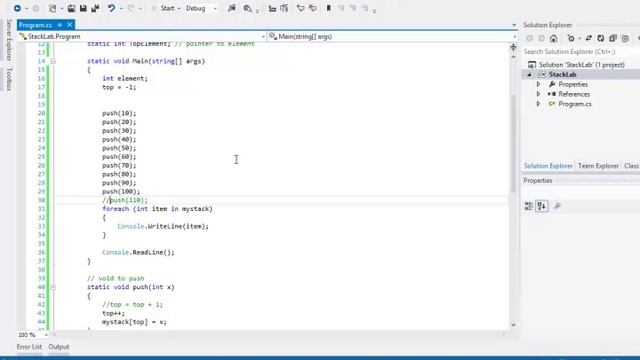Collapse the Main method outline at line 14

(x=53, y=61)
